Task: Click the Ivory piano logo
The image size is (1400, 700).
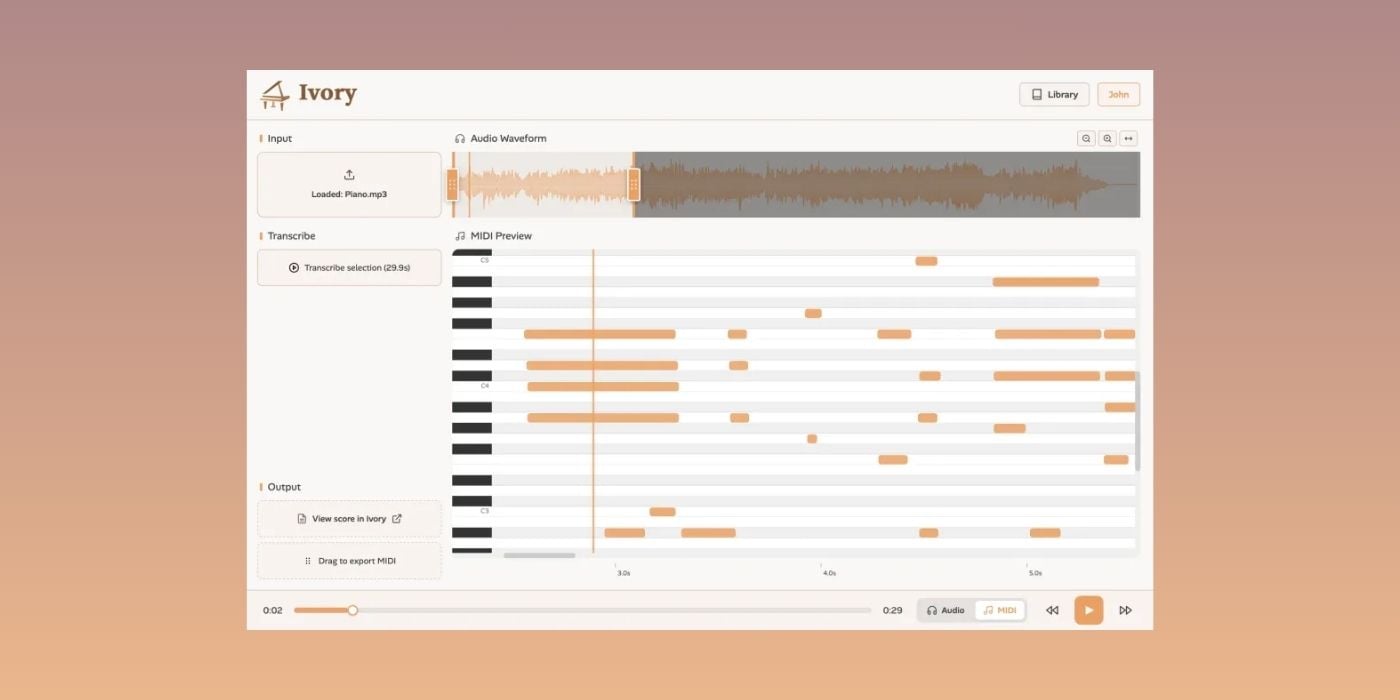Action: point(275,95)
